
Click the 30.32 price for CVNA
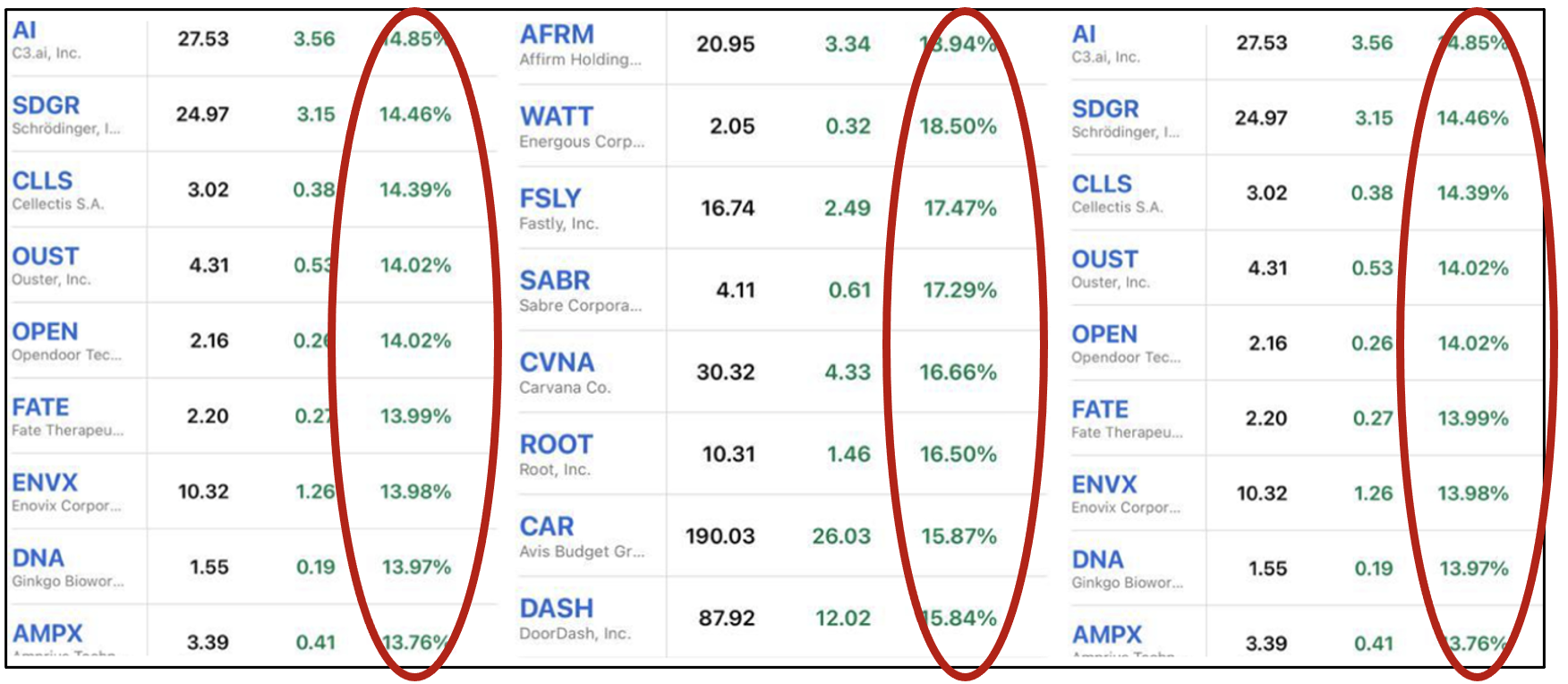pyautogui.click(x=726, y=372)
